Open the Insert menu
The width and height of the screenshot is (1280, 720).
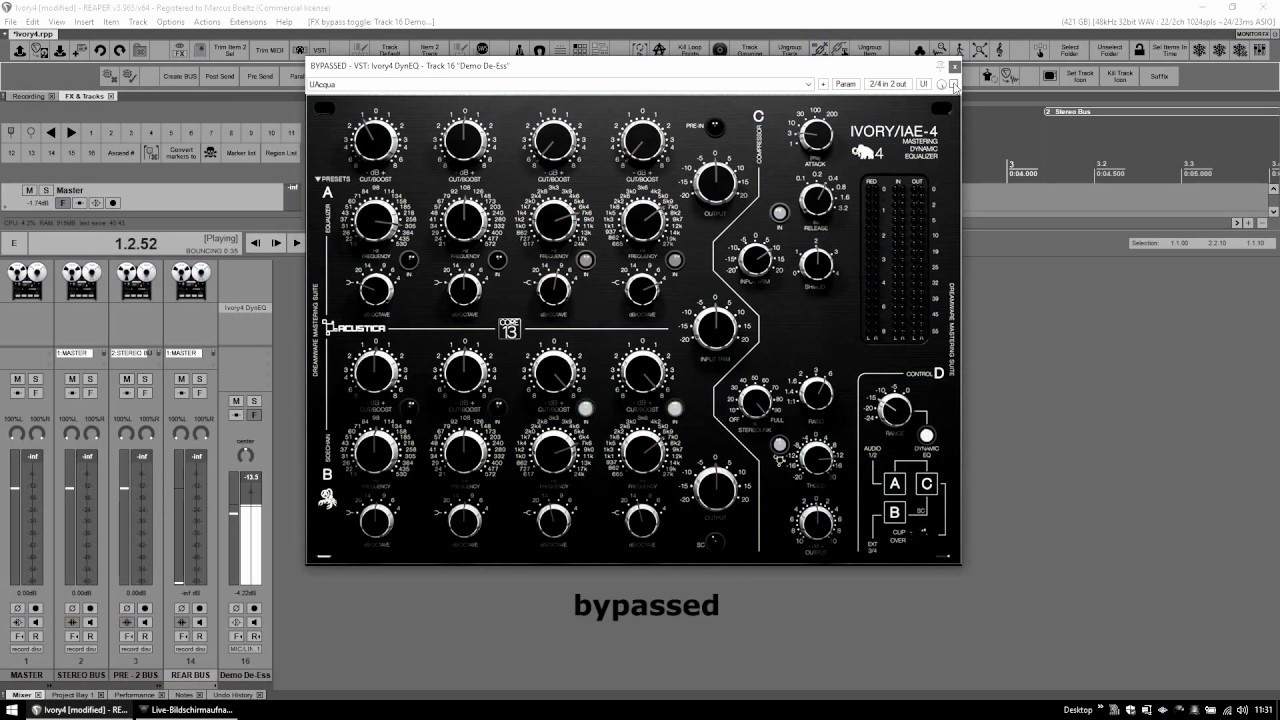[84, 21]
